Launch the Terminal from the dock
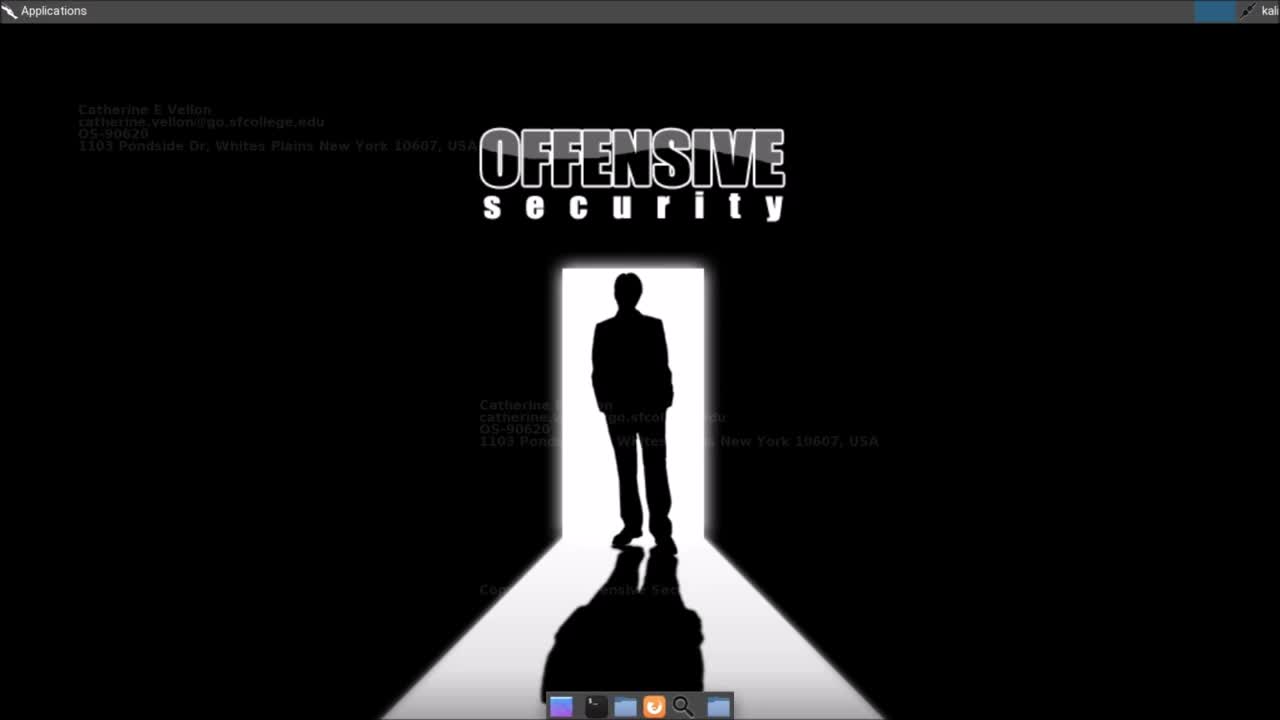Image resolution: width=1280 pixels, height=720 pixels. 596,706
